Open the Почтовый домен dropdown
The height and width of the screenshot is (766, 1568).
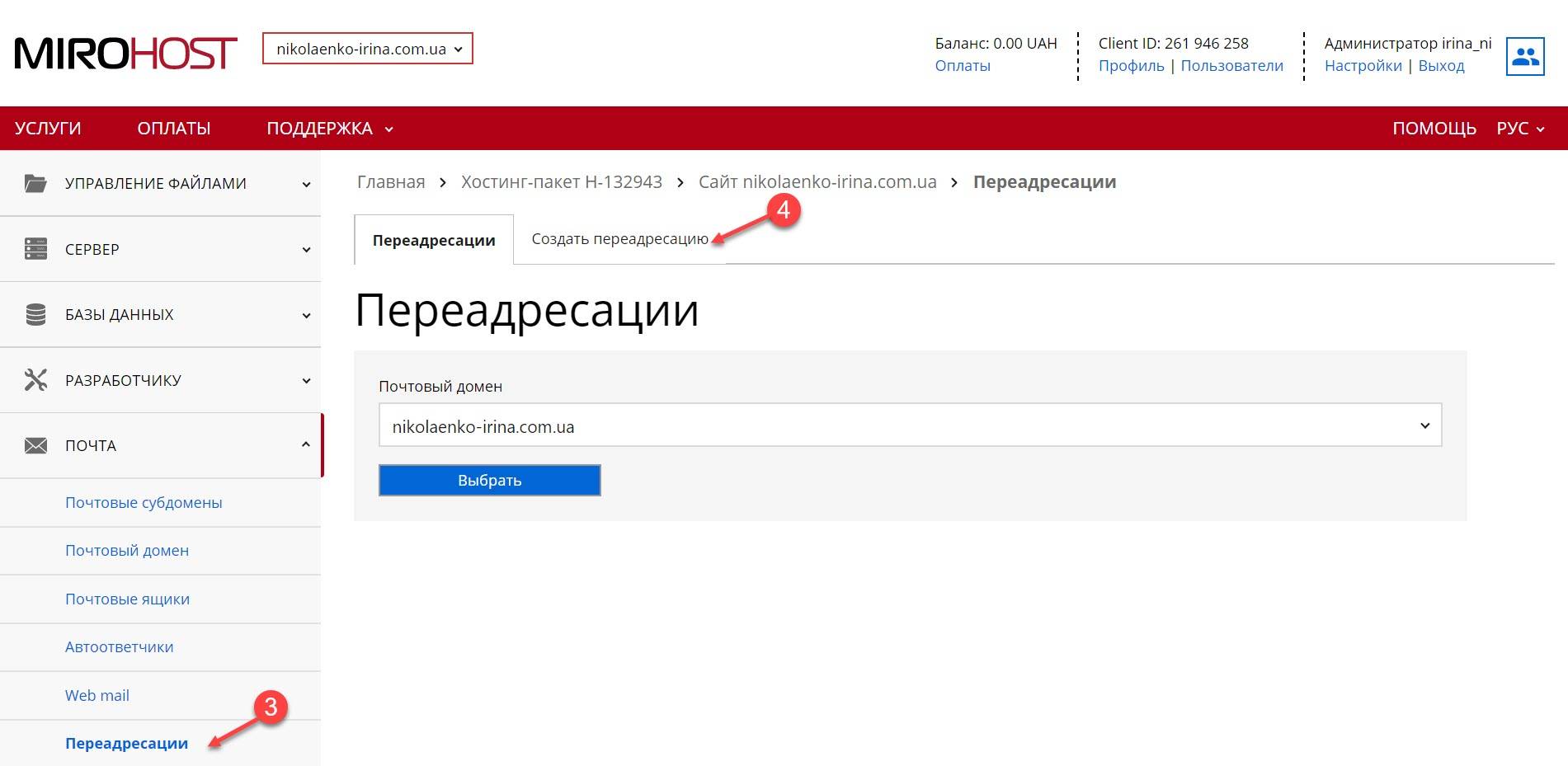point(910,425)
